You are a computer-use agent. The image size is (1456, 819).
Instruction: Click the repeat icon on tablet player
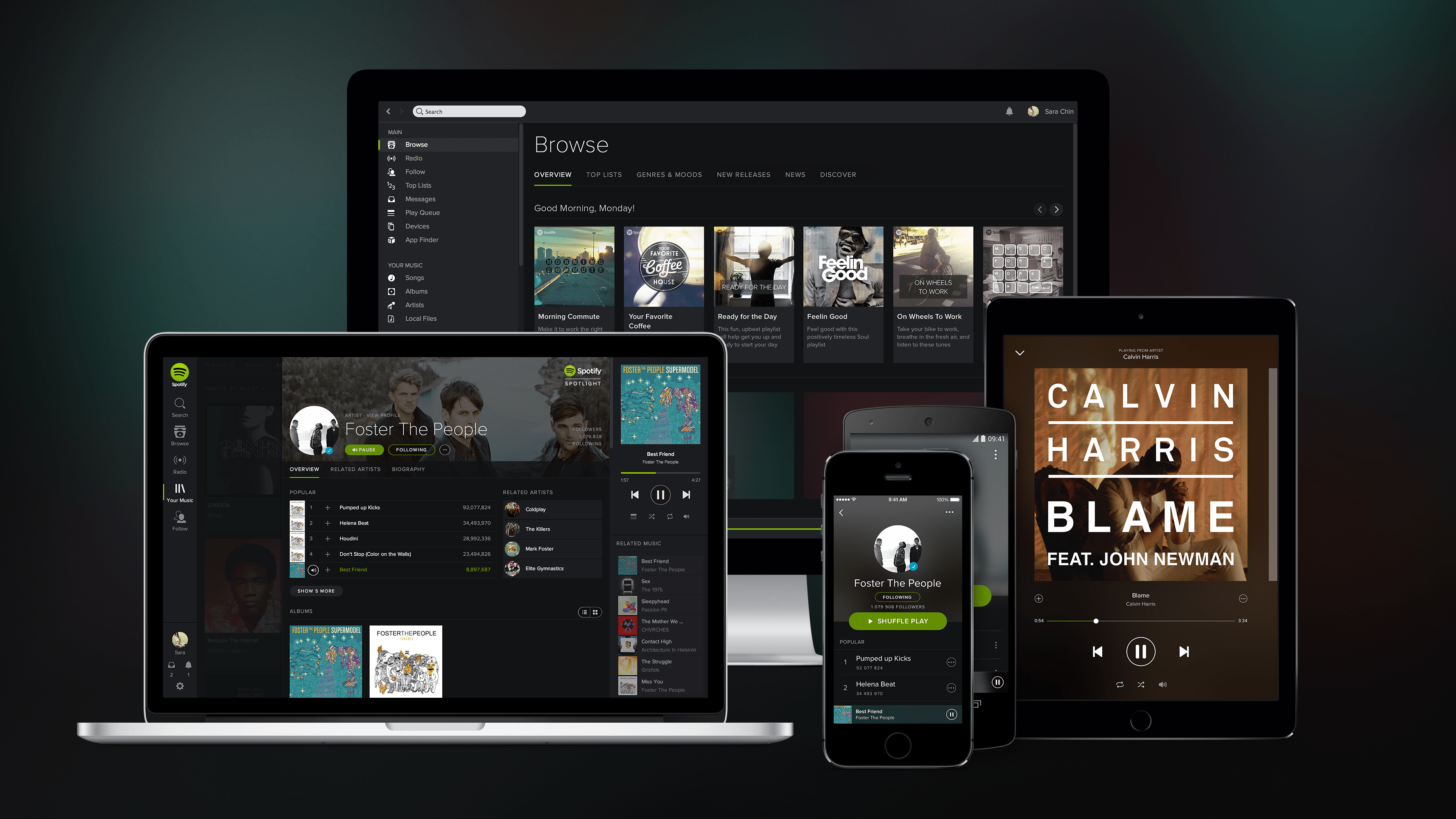point(1115,684)
